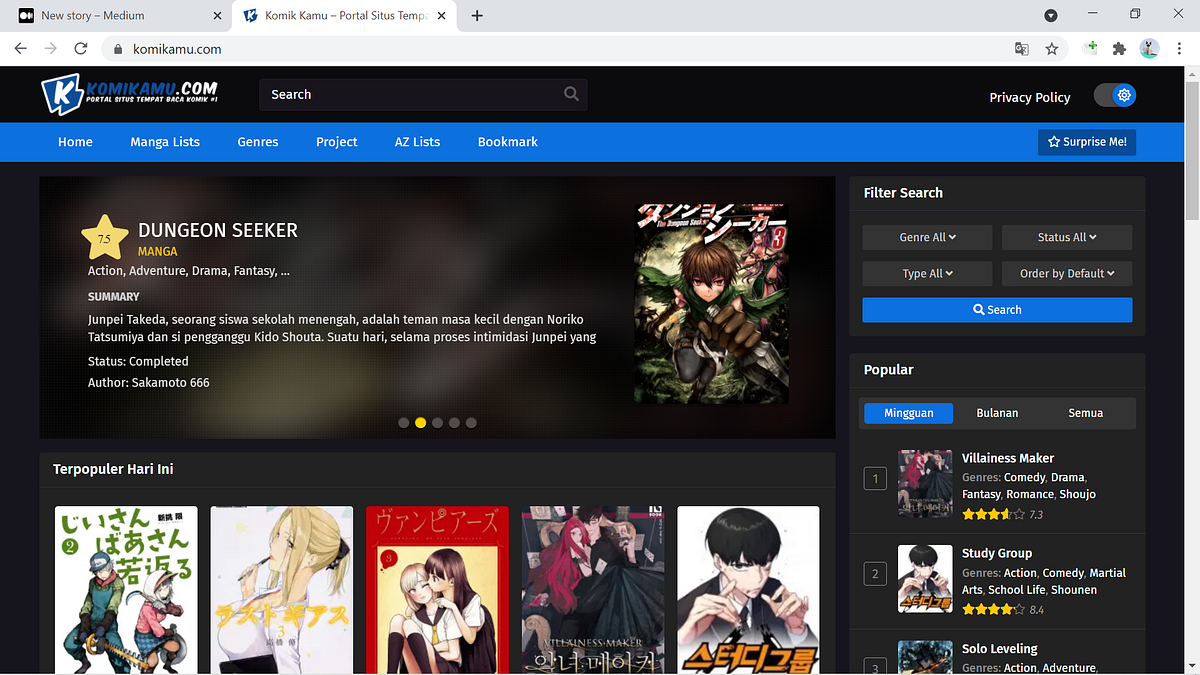
Task: Select the Mingguan popular tab
Action: click(x=908, y=413)
